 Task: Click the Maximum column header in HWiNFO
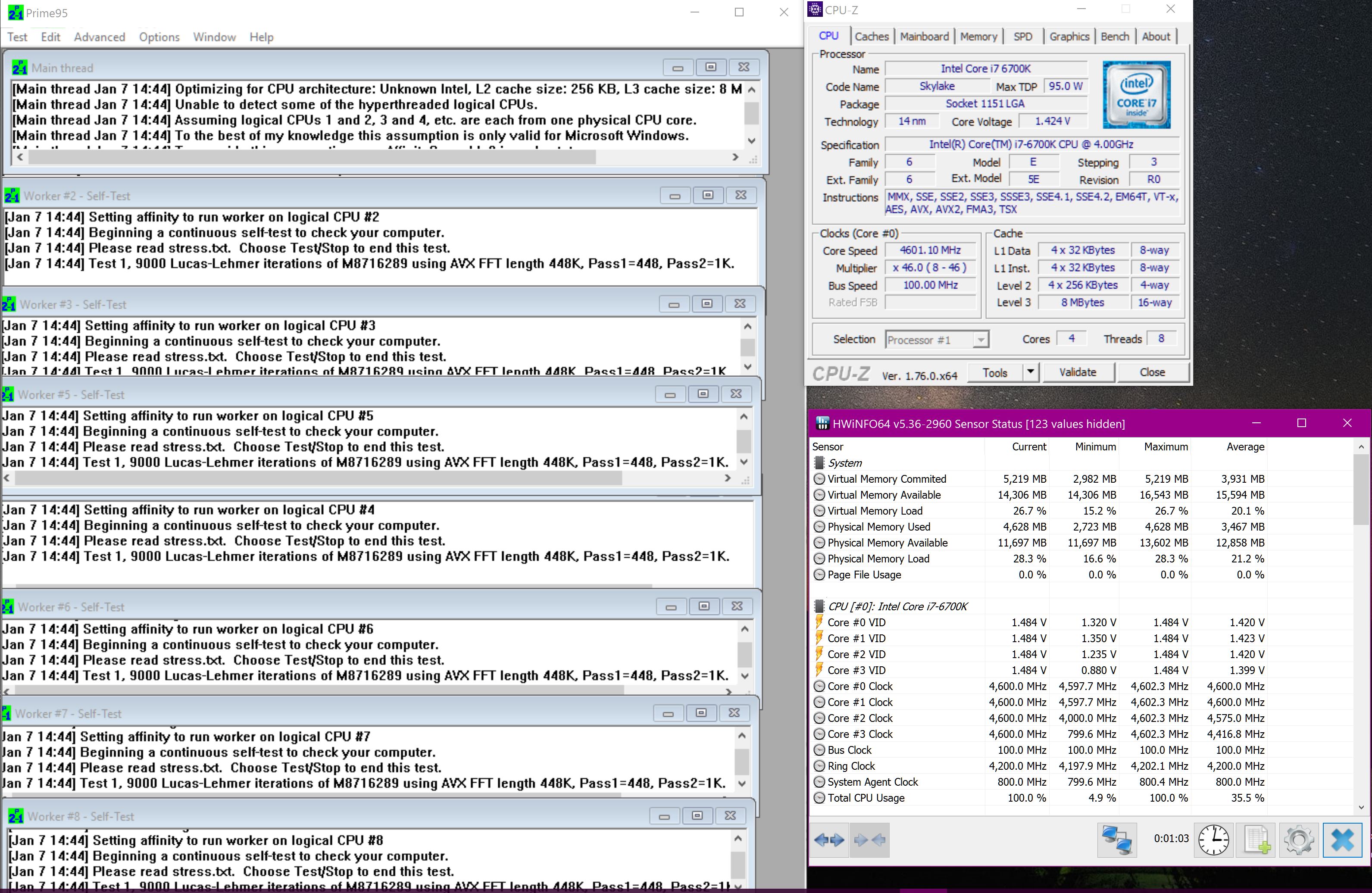1165,447
